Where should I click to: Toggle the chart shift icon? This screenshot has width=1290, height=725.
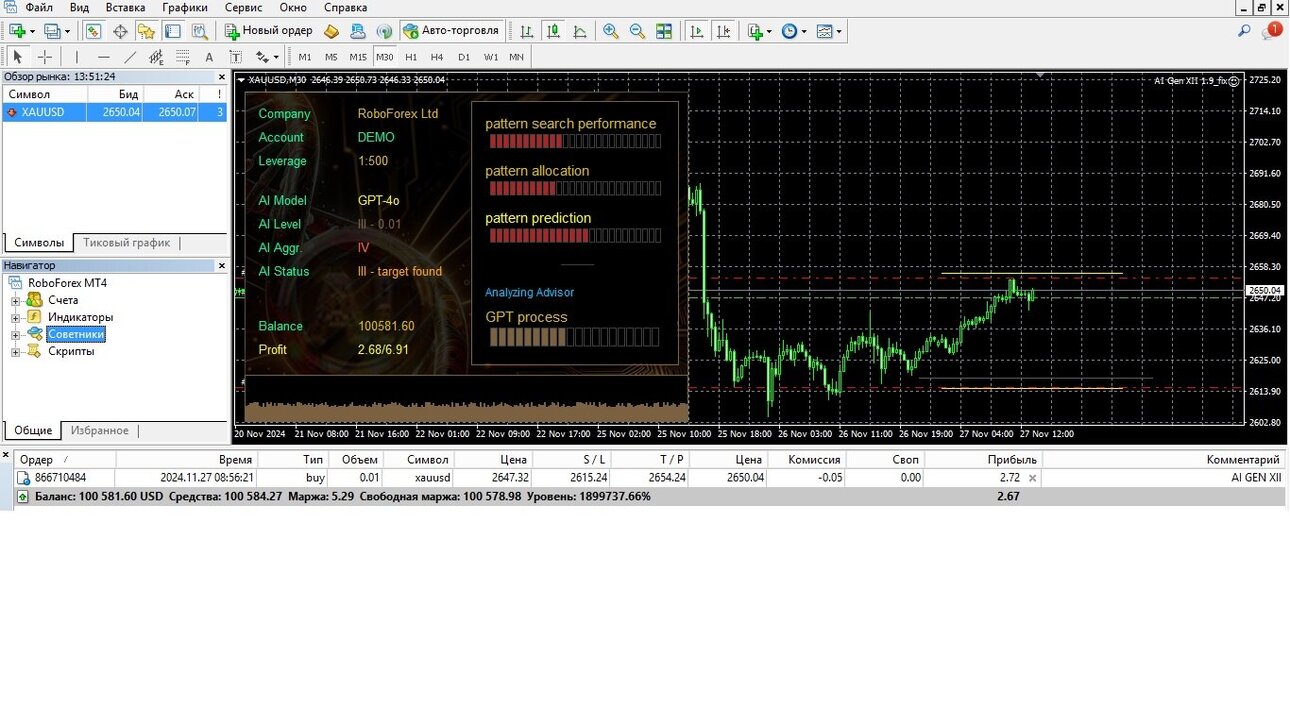pos(723,31)
